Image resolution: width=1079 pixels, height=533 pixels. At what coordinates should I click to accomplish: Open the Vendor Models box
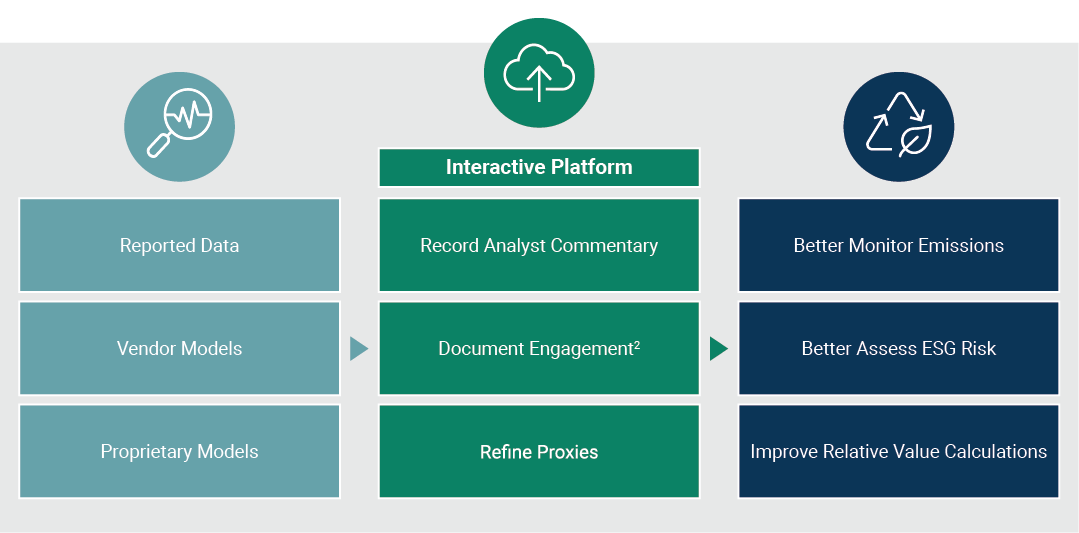point(179,348)
